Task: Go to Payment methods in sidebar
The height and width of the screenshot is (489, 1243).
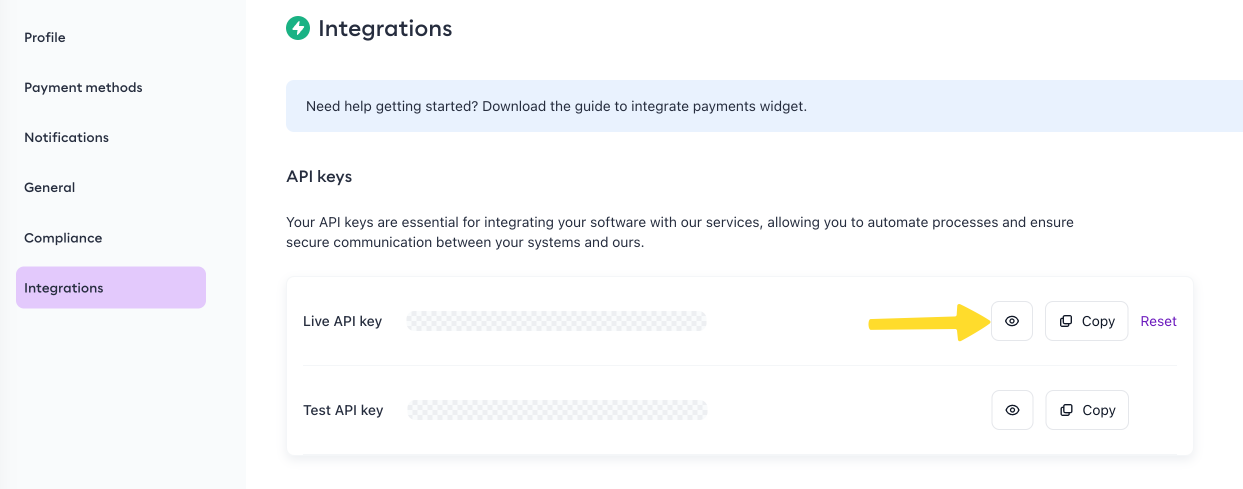Action: pos(83,87)
